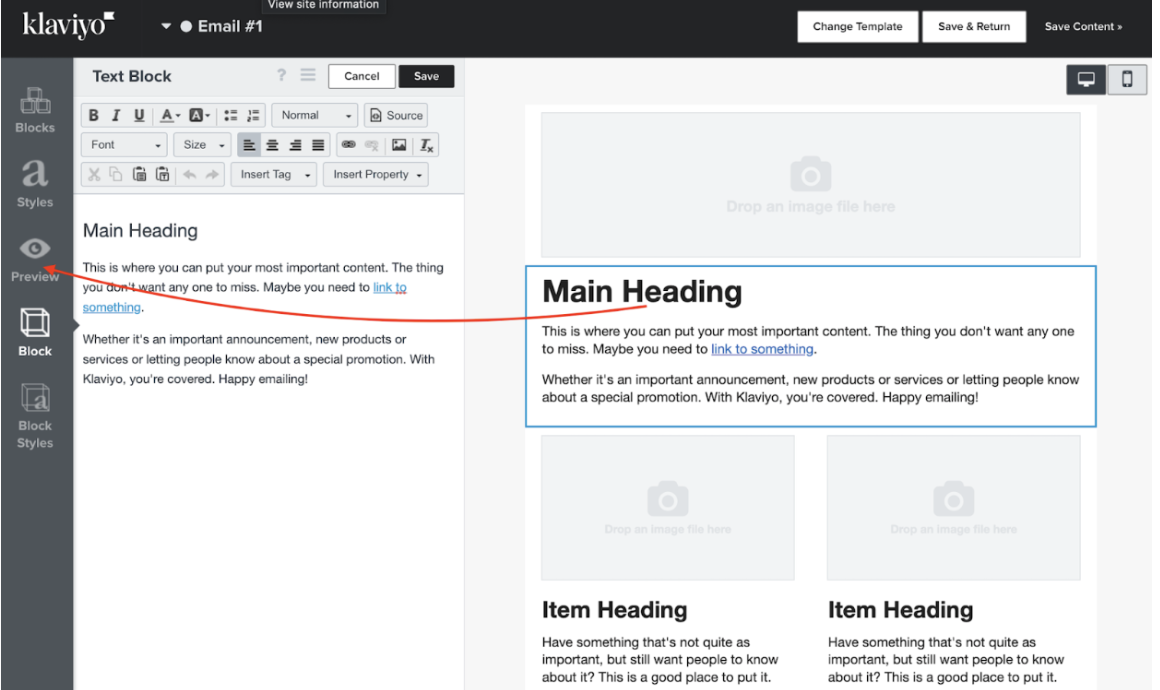Screen dimensions: 1160x690
Task: Click 'link to' hyperlink in the editor
Action: coord(390,287)
